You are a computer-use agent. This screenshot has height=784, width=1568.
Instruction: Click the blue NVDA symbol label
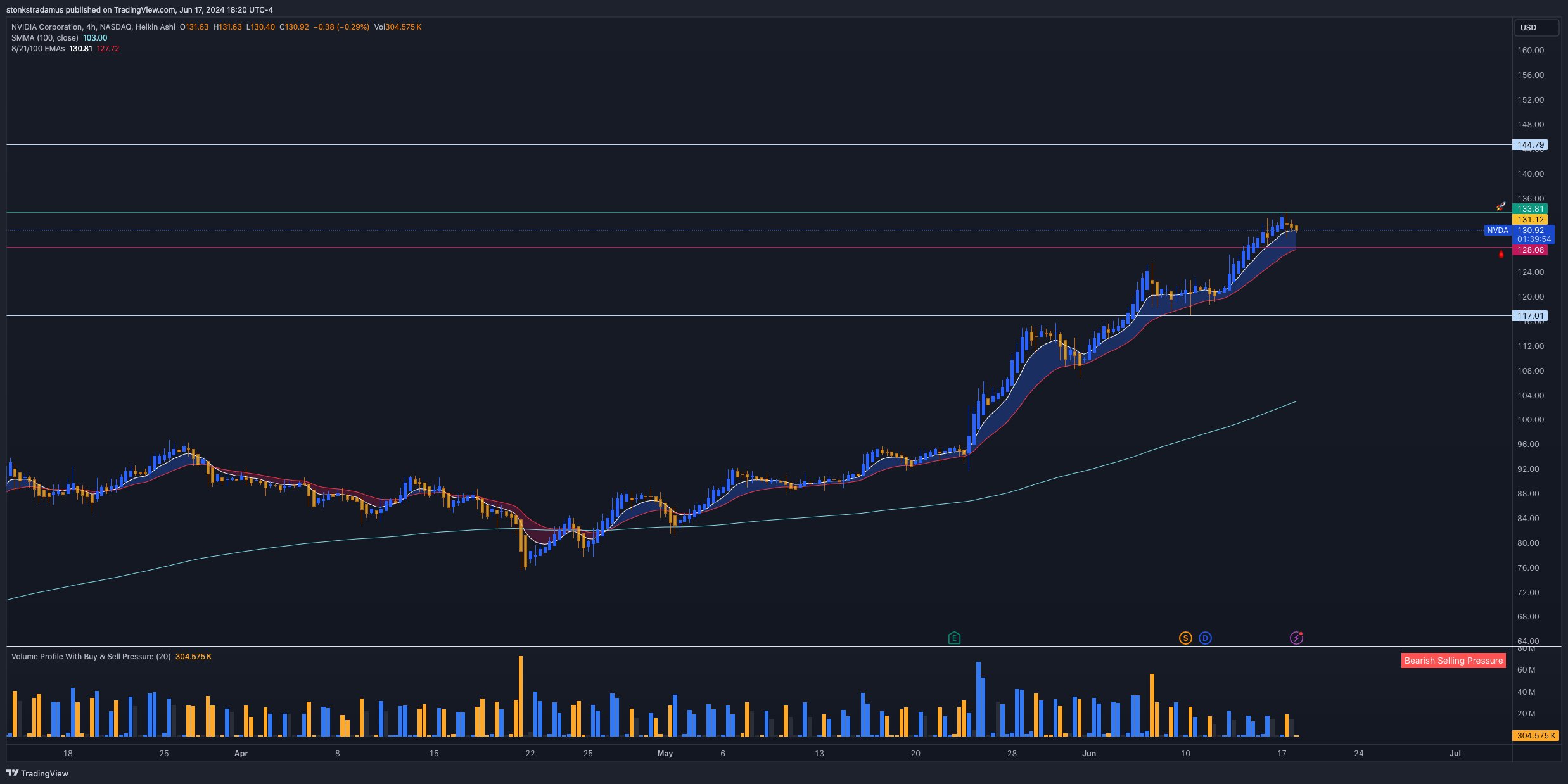pyautogui.click(x=1498, y=231)
